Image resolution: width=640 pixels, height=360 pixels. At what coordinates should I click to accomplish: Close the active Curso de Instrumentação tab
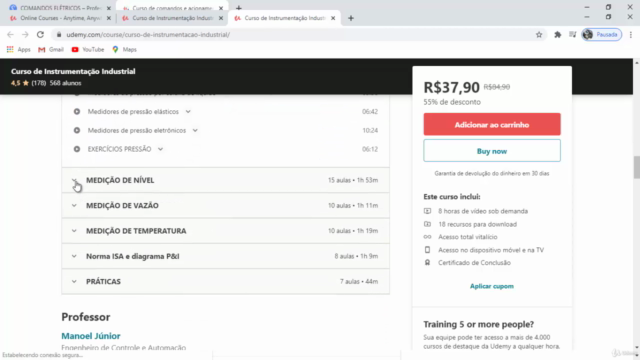tap(333, 18)
